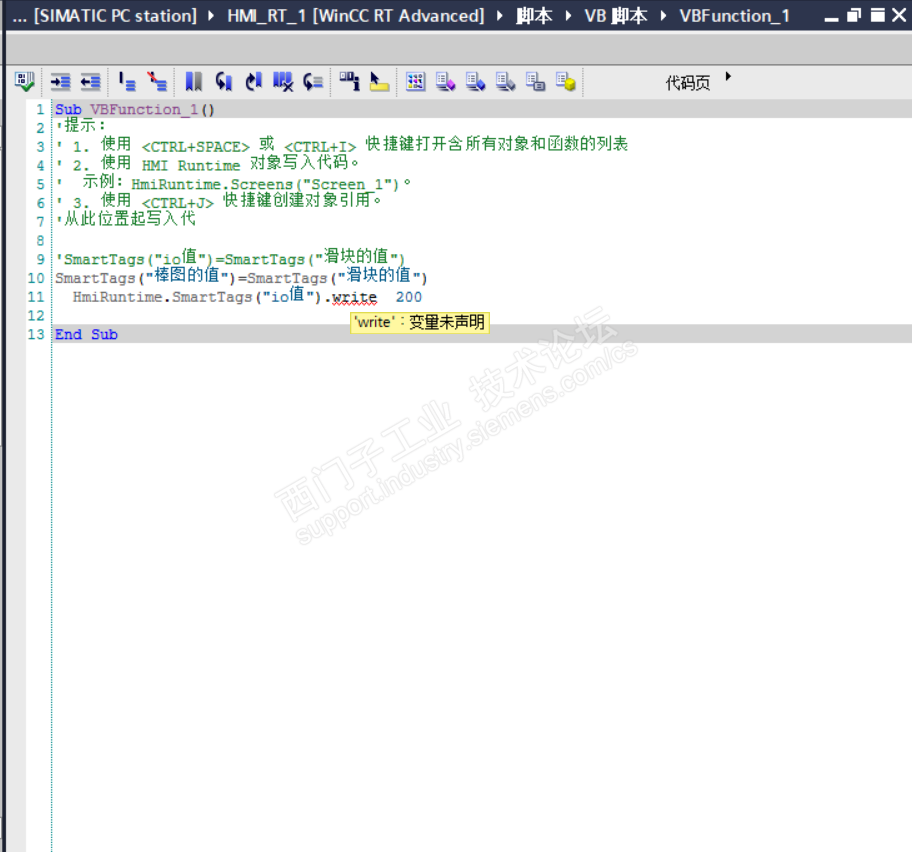
Task: Click the HmiRuntime.Screens("Screen_1") comment
Action: coord(265,184)
